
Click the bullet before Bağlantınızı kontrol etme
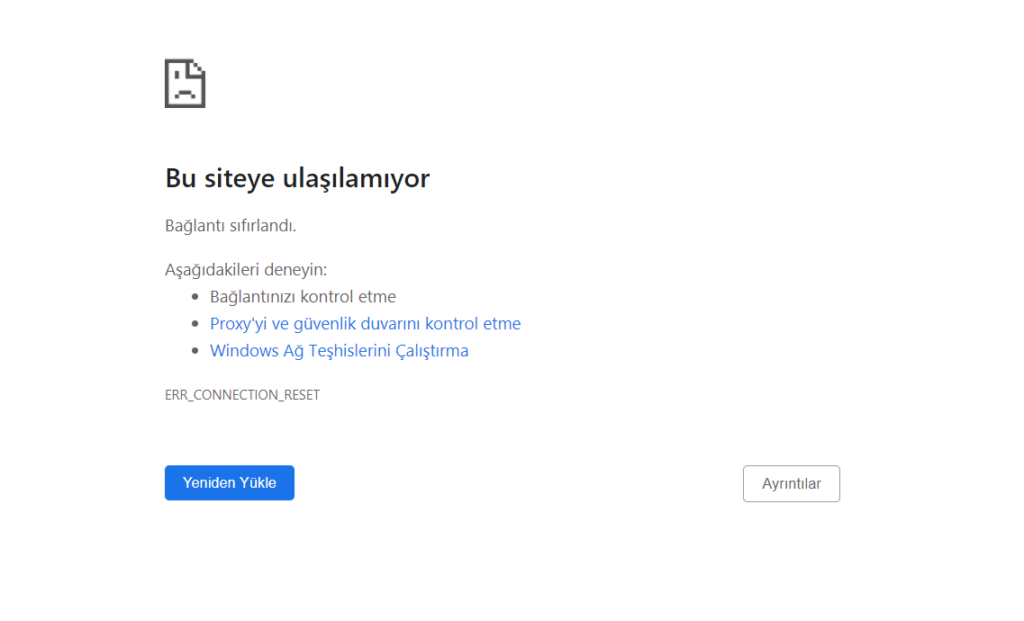pyautogui.click(x=196, y=297)
